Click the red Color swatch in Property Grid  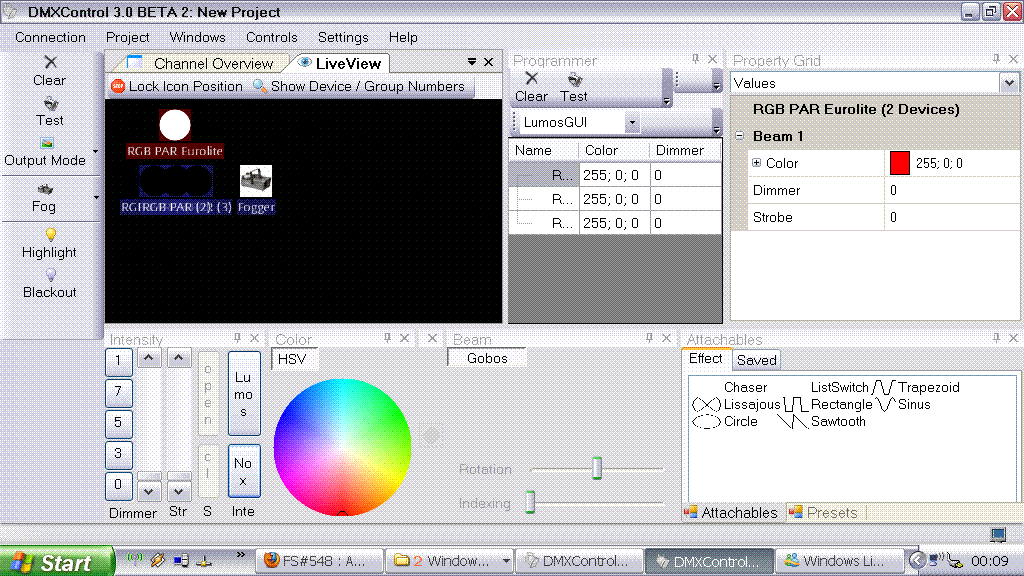899,163
